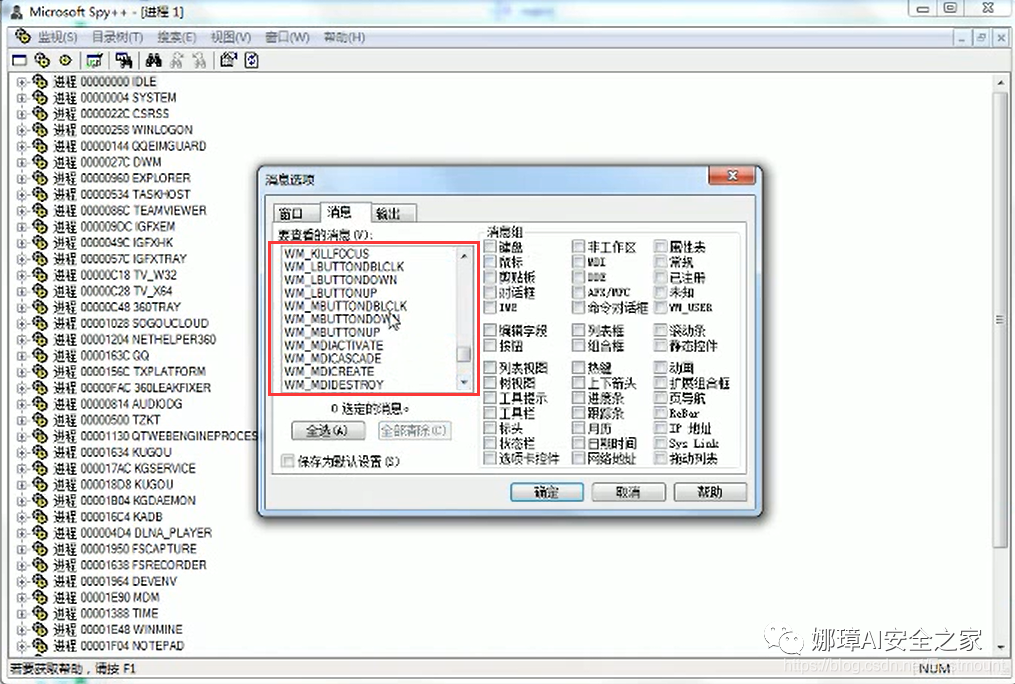
Task: Click the 取消 button
Action: coord(628,492)
